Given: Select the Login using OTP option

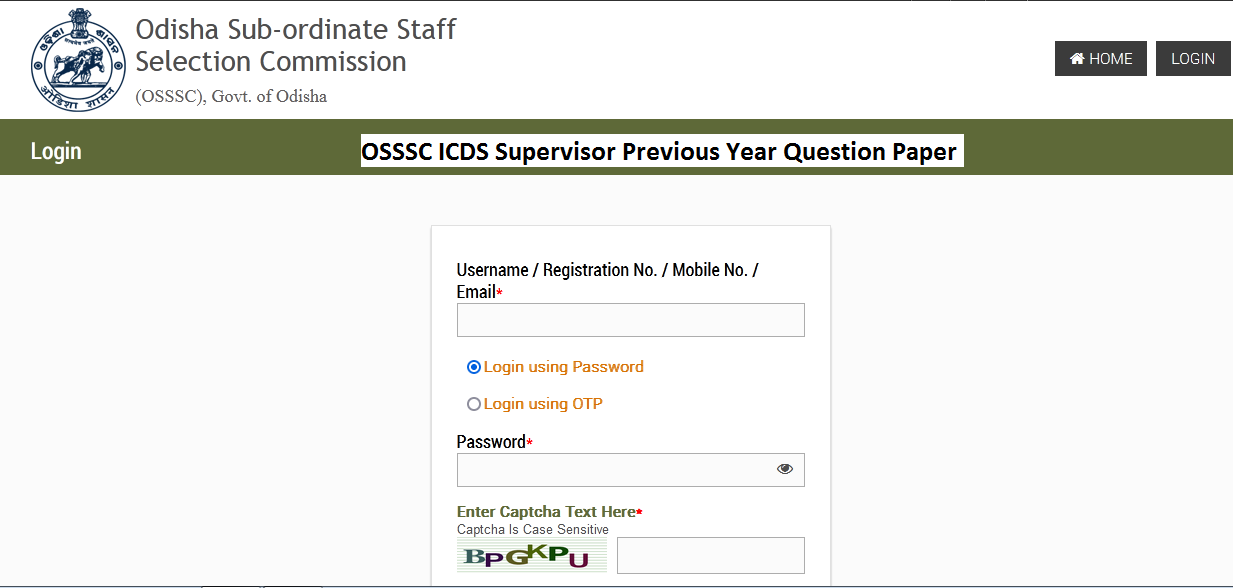Looking at the screenshot, I should pyautogui.click(x=473, y=403).
